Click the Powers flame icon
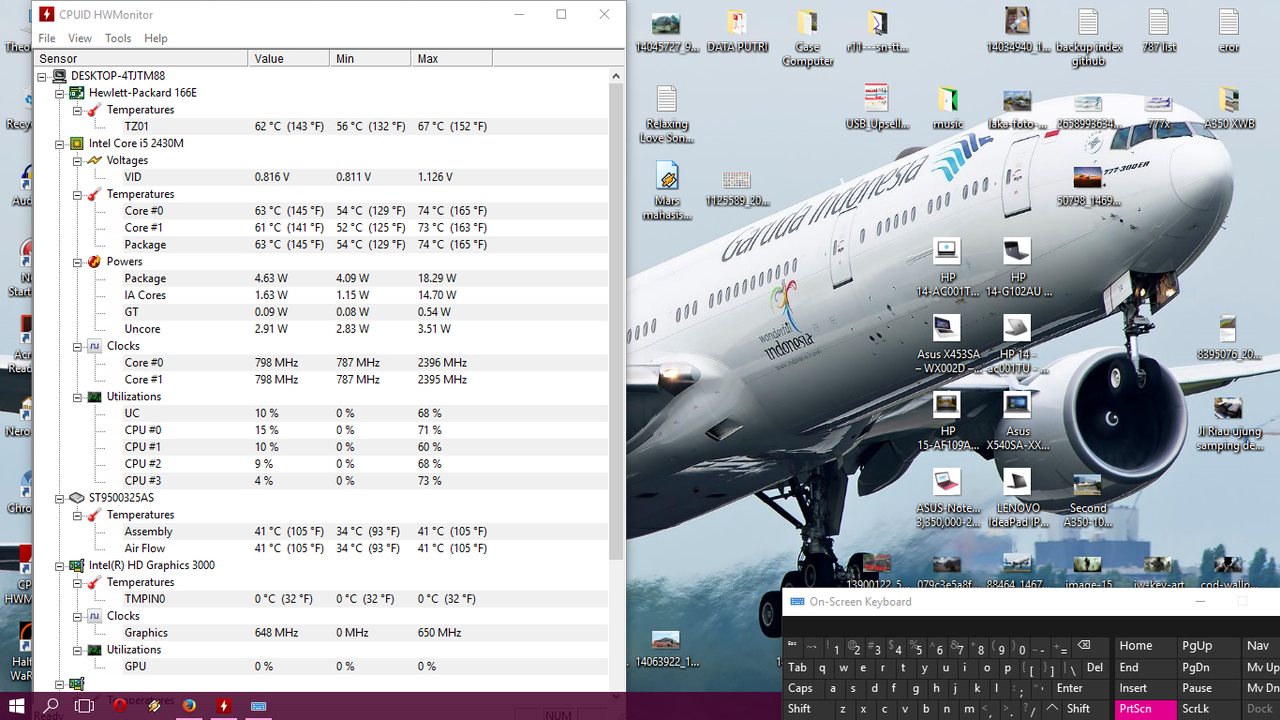The image size is (1280, 720). pos(95,261)
